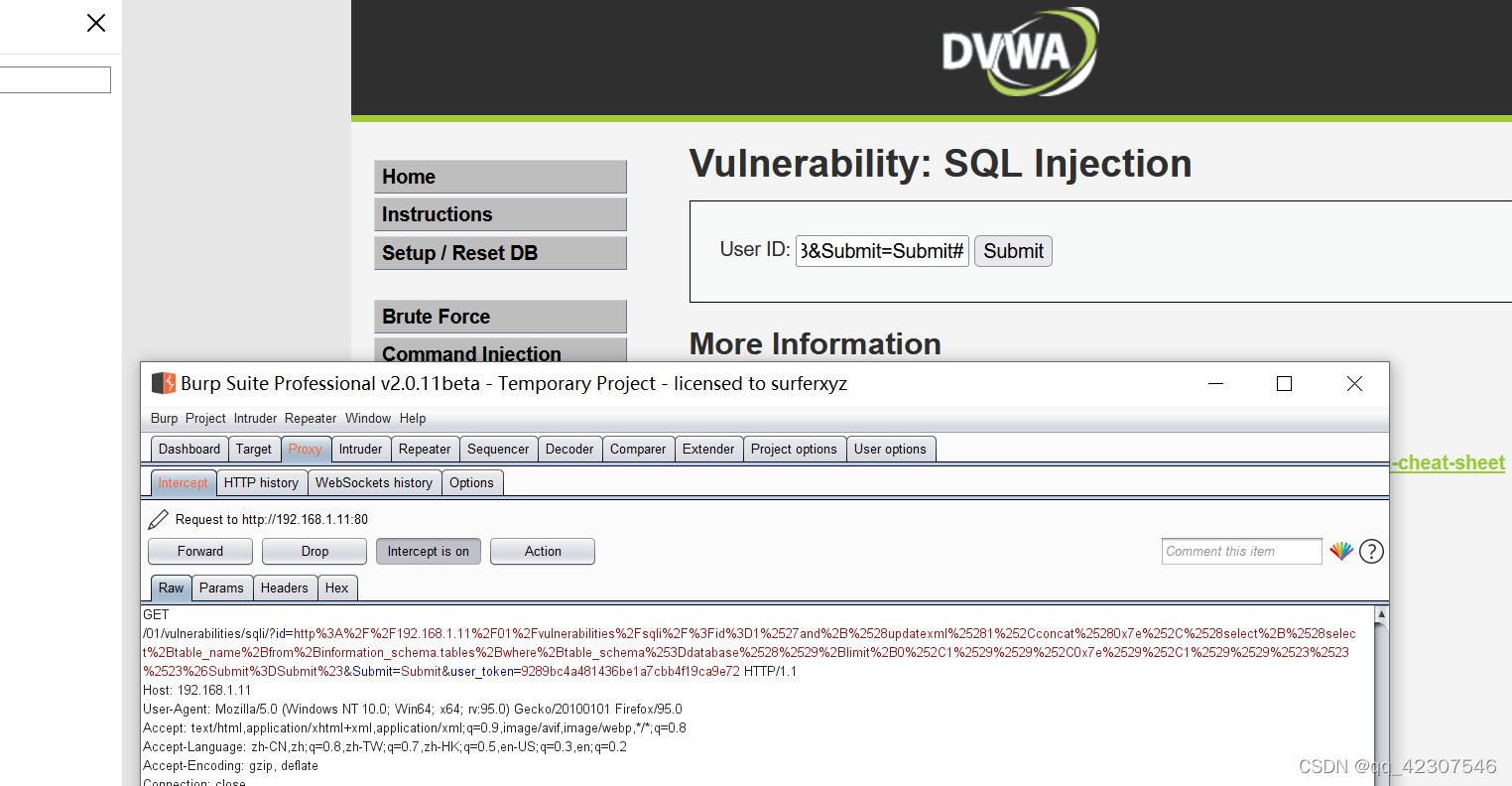The height and width of the screenshot is (786, 1512).
Task: Switch to the Hex view tab
Action: (337, 588)
